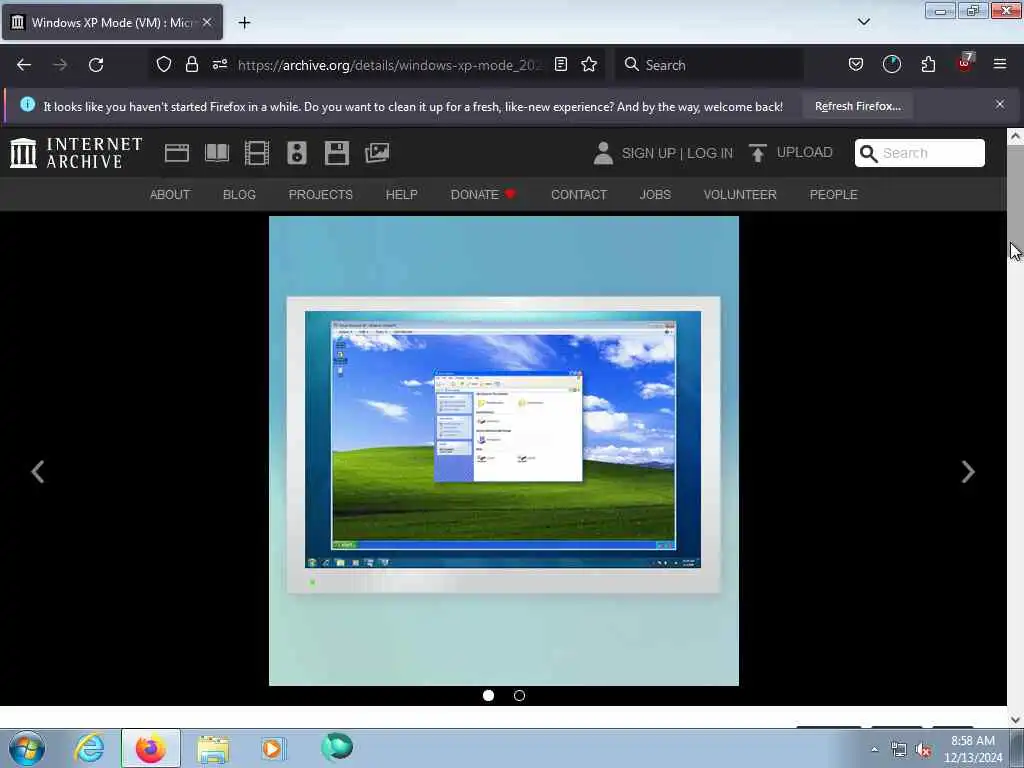Launch Internet Explorer from the taskbar

pos(89,748)
